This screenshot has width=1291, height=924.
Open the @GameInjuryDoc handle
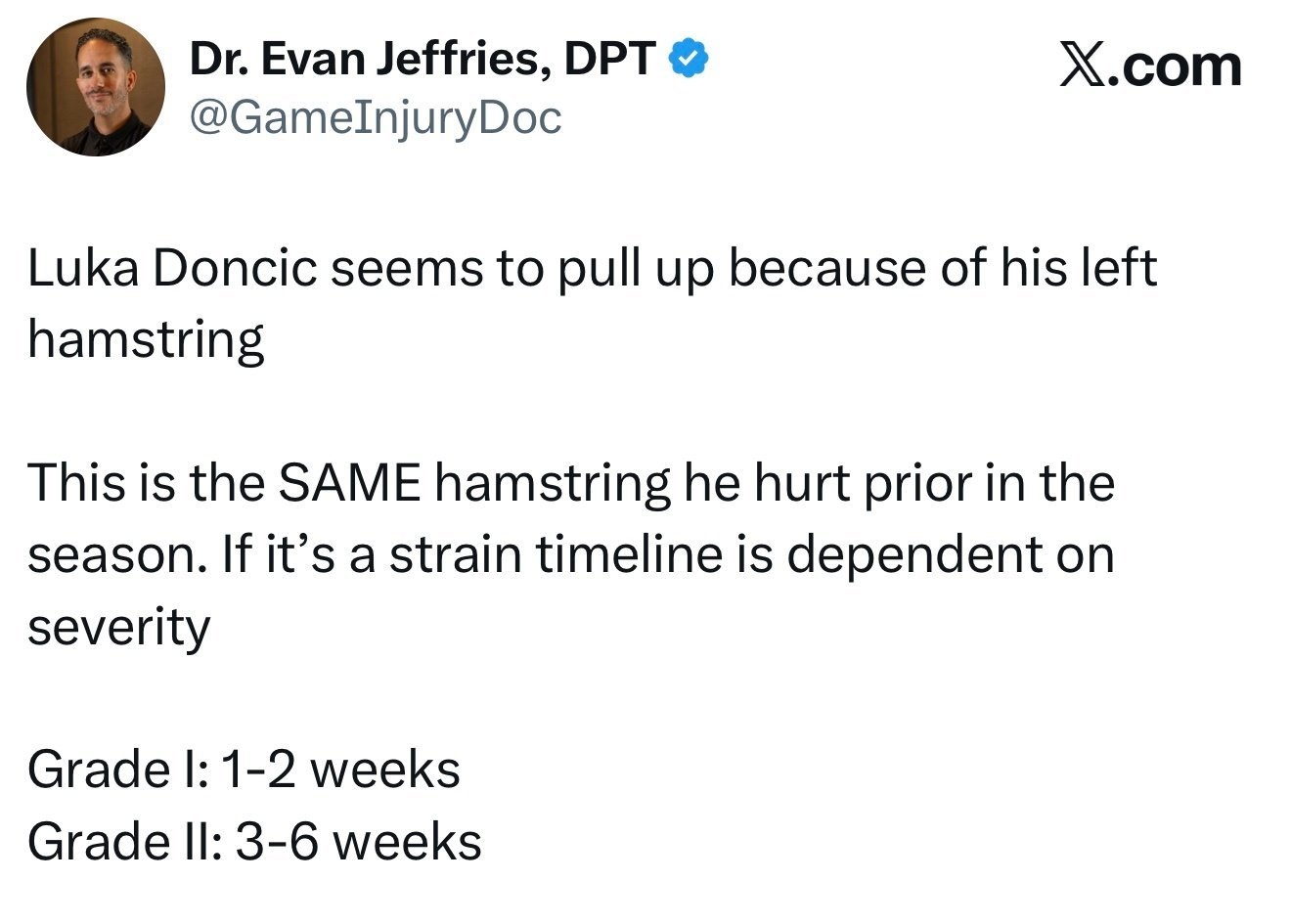pos(375,118)
